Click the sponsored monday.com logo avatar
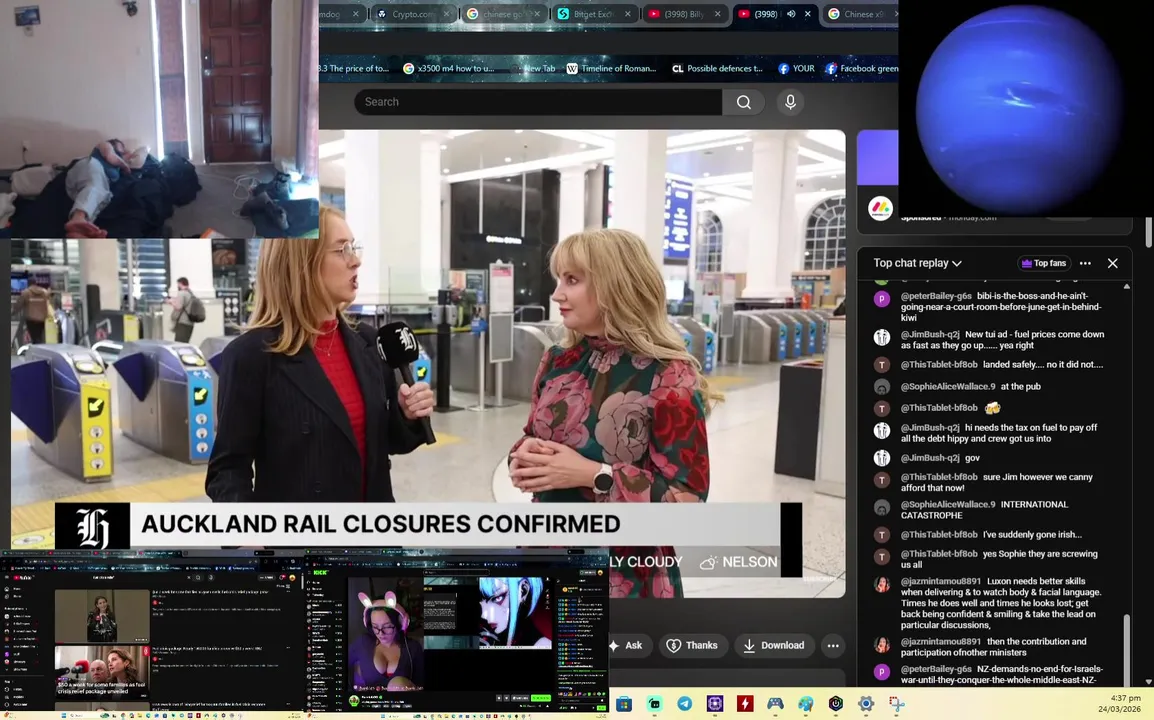The image size is (1154, 720). click(880, 209)
